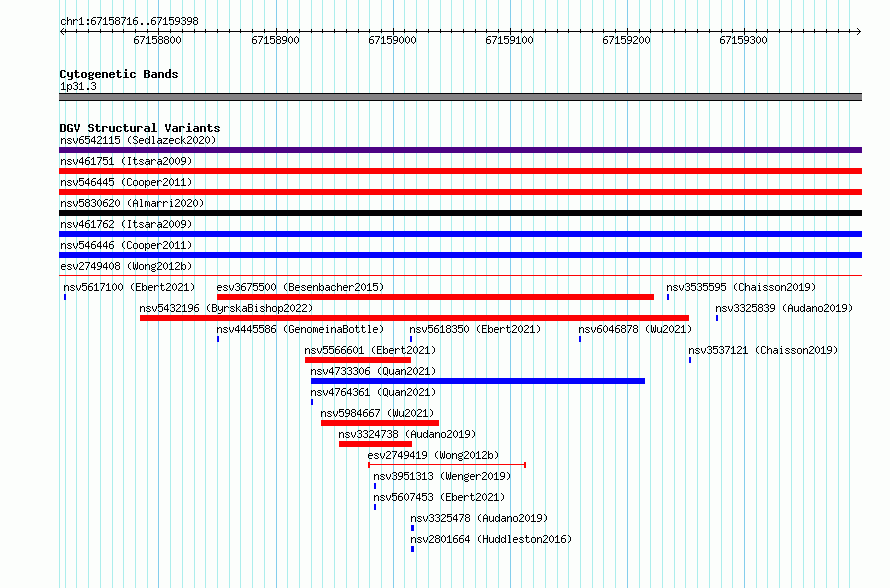This screenshot has width=890, height=588.
Task: Click ruler position 67159200
Action: coord(626,40)
